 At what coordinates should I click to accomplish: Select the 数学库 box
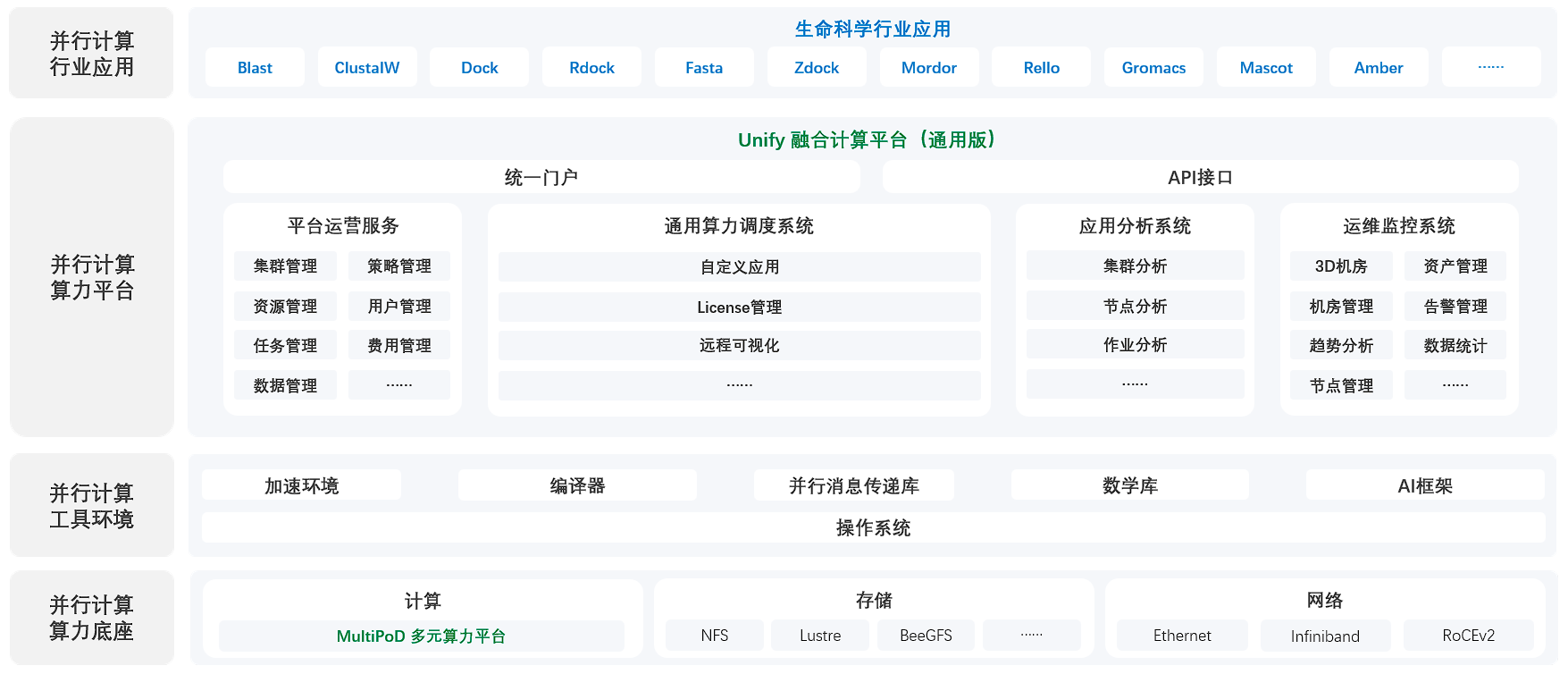pyautogui.click(x=1130, y=485)
